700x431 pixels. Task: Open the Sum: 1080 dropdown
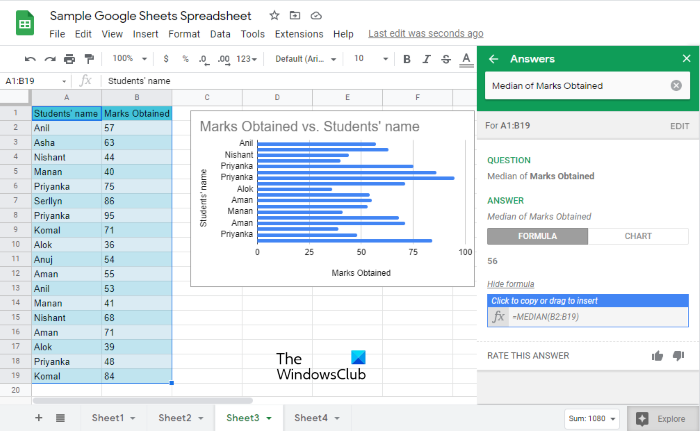(592, 418)
